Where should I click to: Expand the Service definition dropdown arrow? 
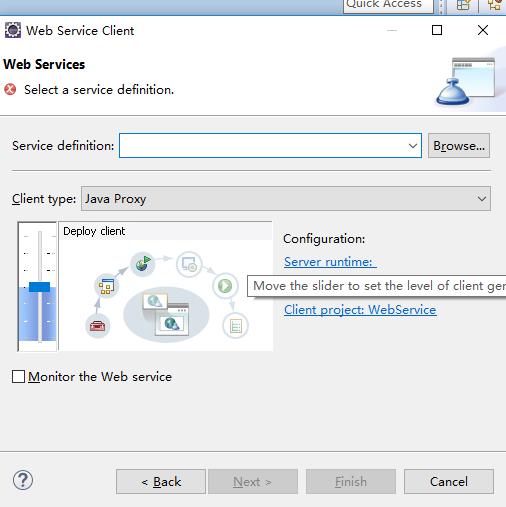tap(413, 146)
